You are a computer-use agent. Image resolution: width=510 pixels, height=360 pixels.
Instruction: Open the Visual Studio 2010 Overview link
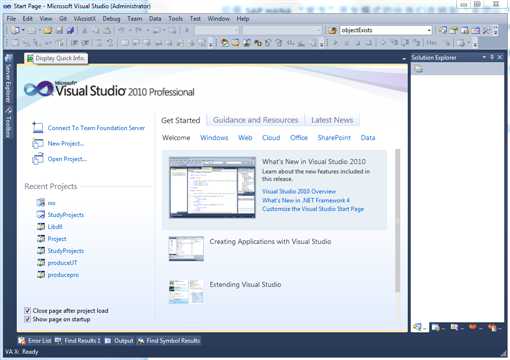pyautogui.click(x=299, y=191)
